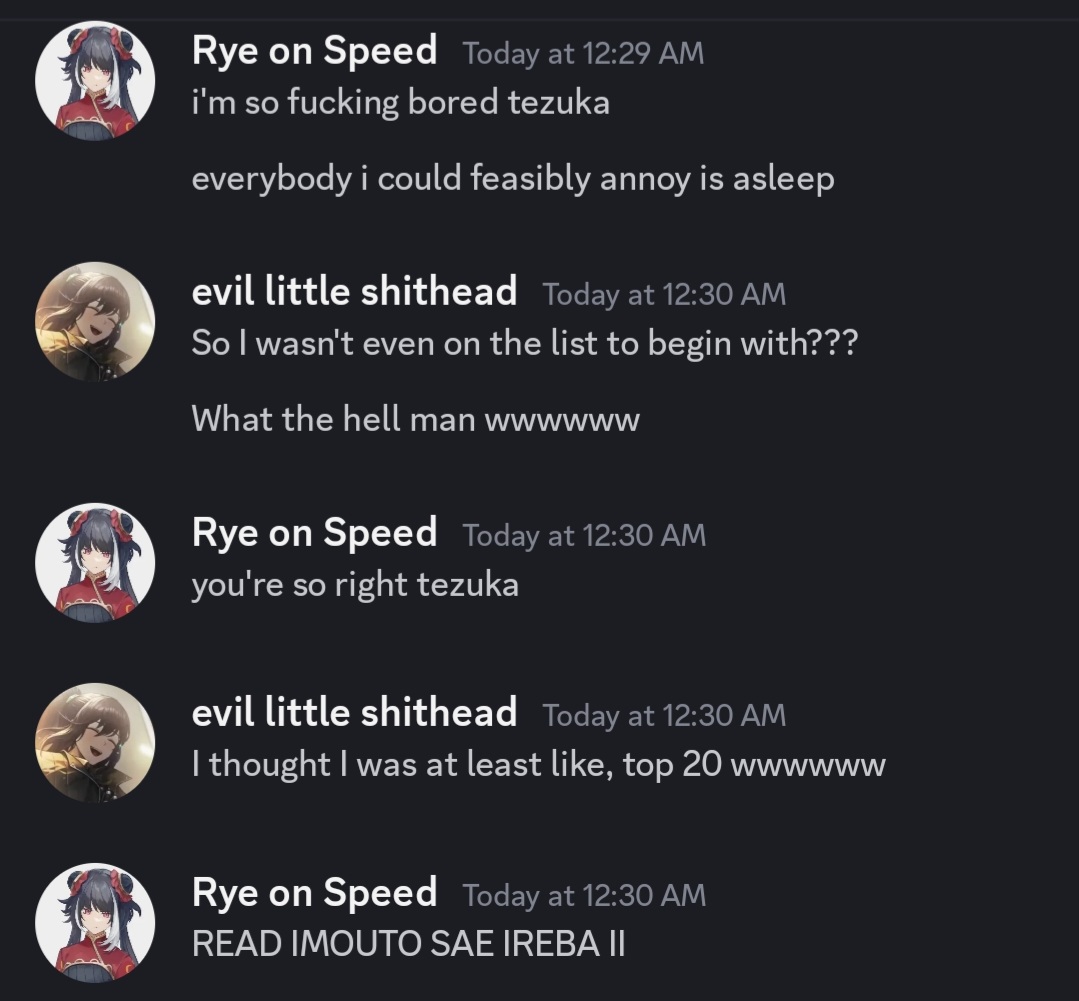The width and height of the screenshot is (1079, 1001).
Task: Click message 'i'm so fucking bored tezuka'
Action: pyautogui.click(x=400, y=102)
